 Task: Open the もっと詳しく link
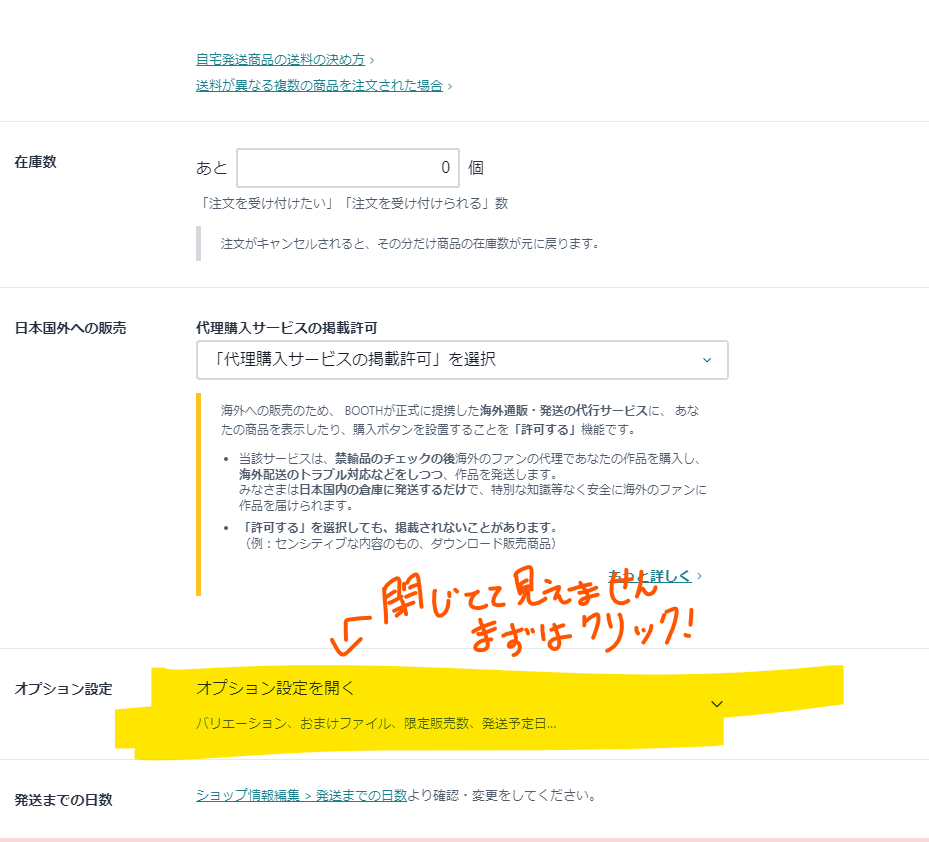pyautogui.click(x=650, y=576)
